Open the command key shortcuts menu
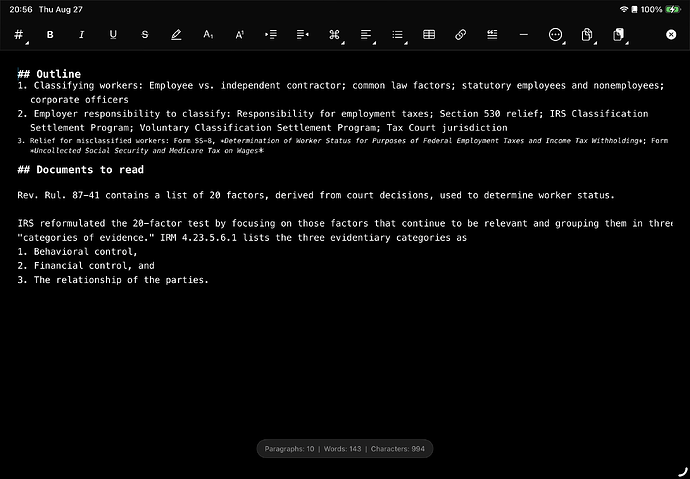 tap(334, 35)
